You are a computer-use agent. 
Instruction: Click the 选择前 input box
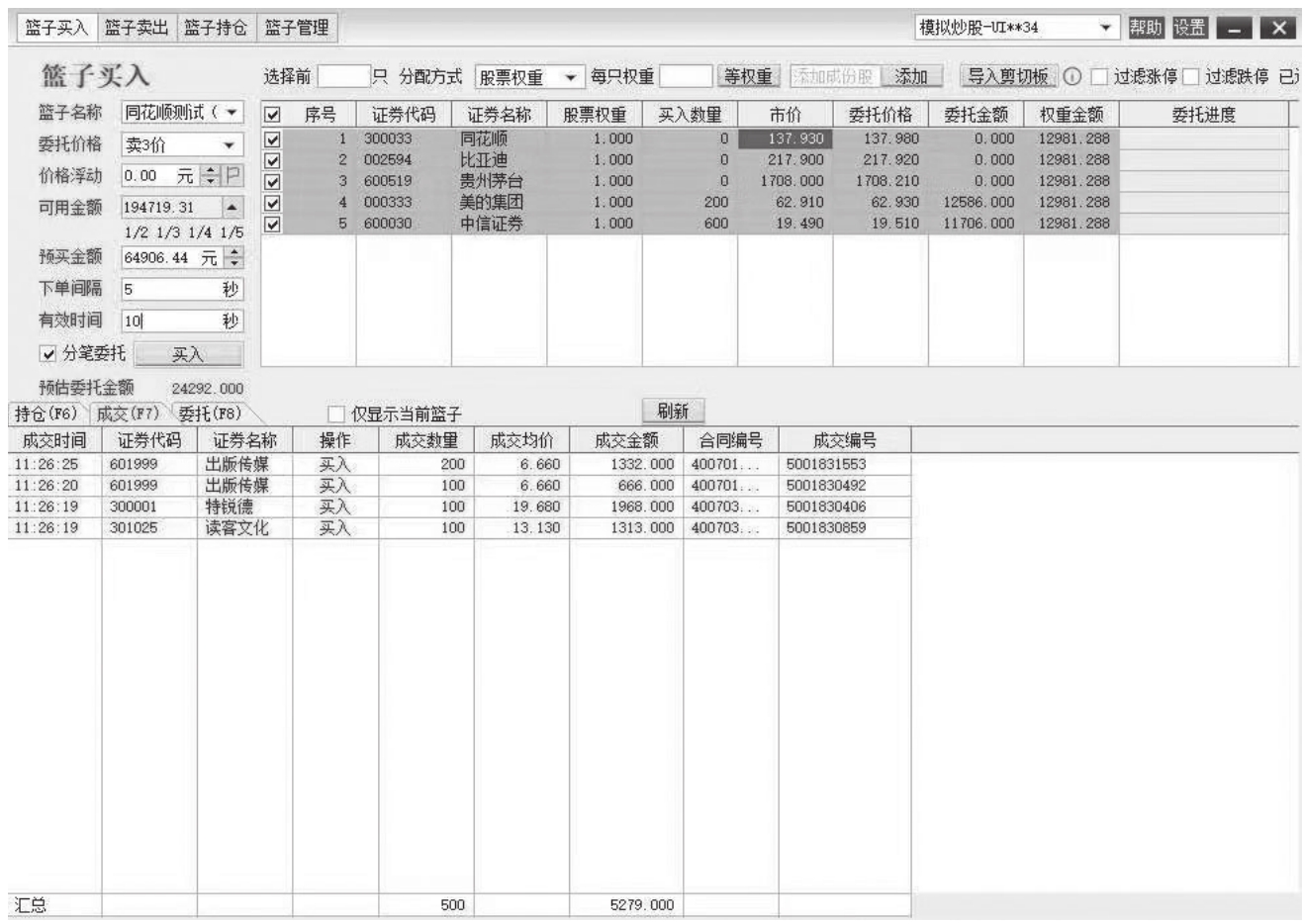(x=342, y=77)
